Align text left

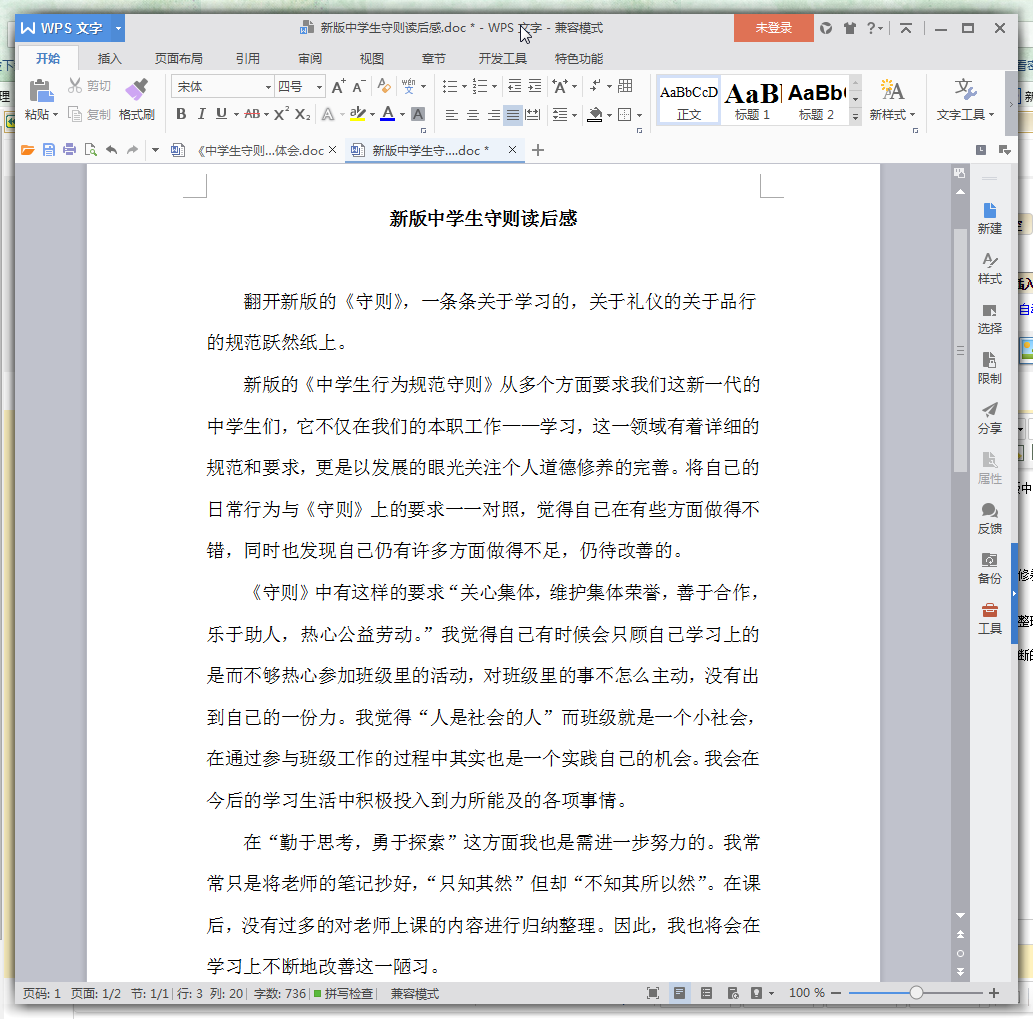(x=451, y=115)
